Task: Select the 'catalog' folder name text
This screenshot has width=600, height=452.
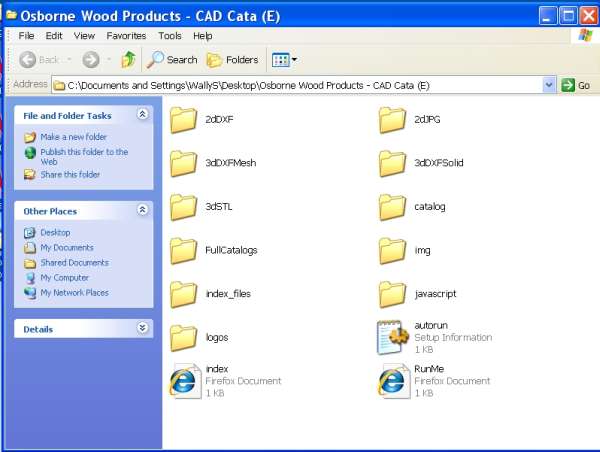Action: [x=430, y=207]
